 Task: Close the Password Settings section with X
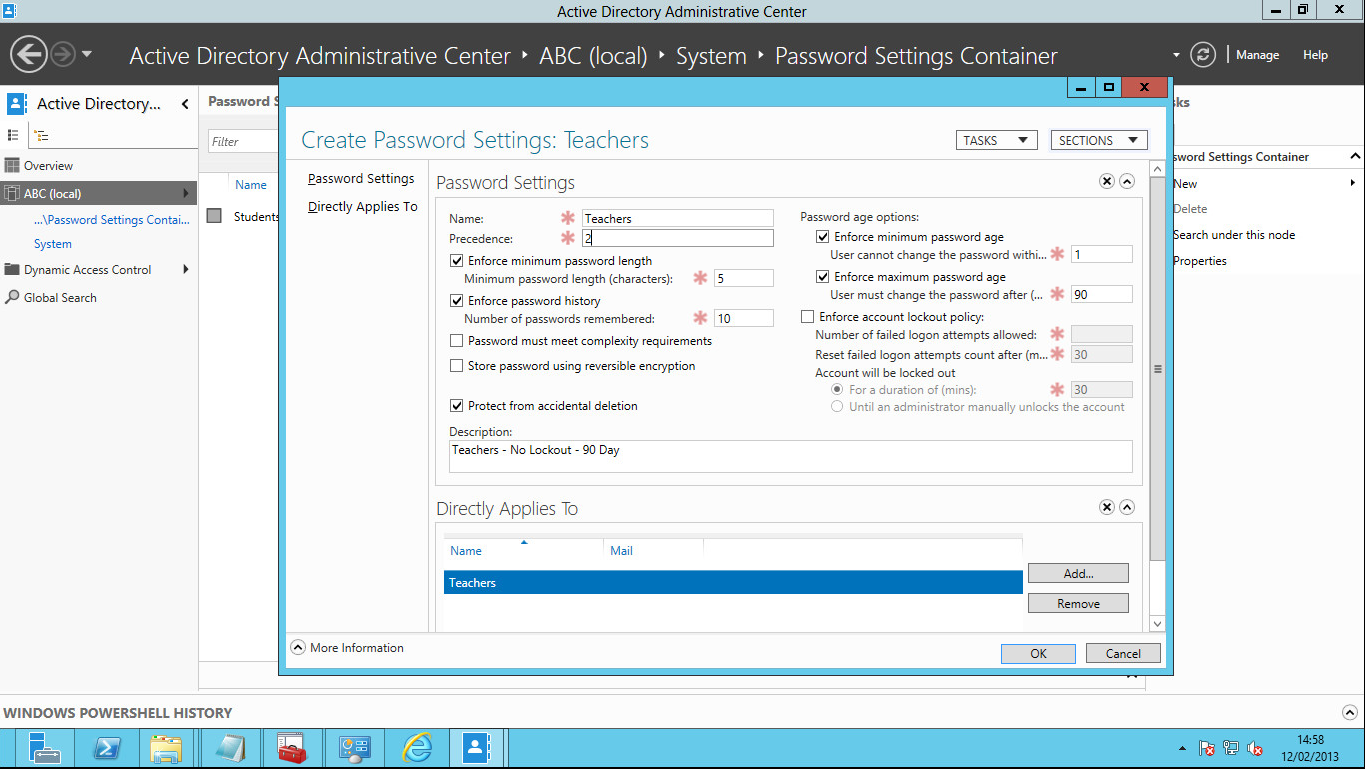pyautogui.click(x=1107, y=182)
